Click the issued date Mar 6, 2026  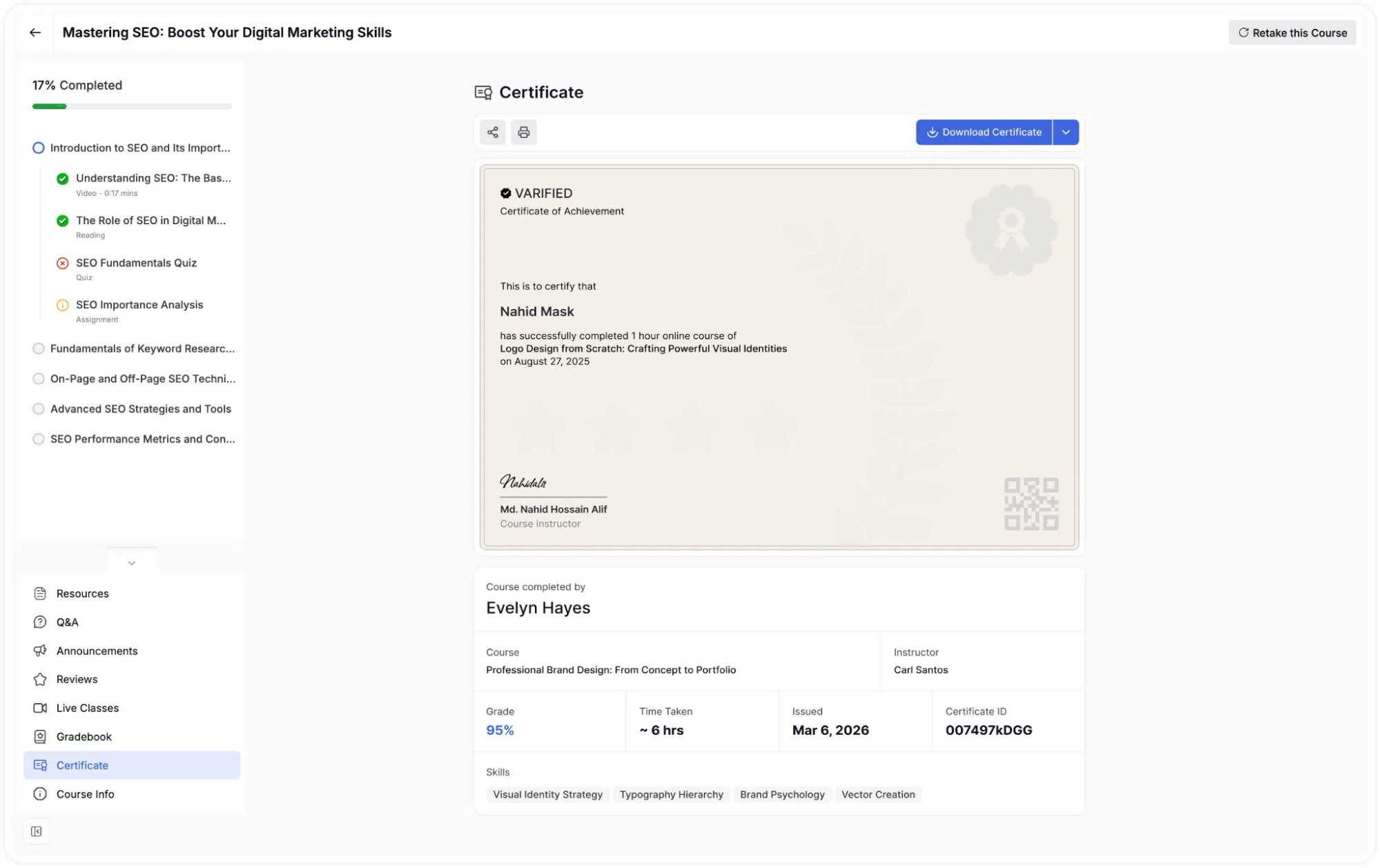click(830, 730)
